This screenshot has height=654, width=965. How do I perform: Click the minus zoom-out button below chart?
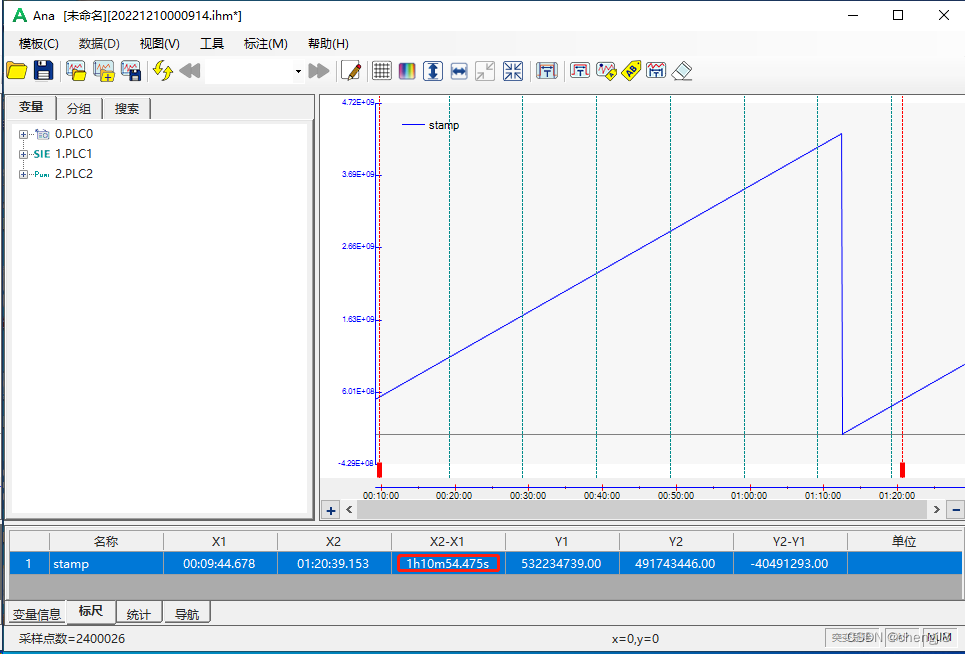coord(956,509)
